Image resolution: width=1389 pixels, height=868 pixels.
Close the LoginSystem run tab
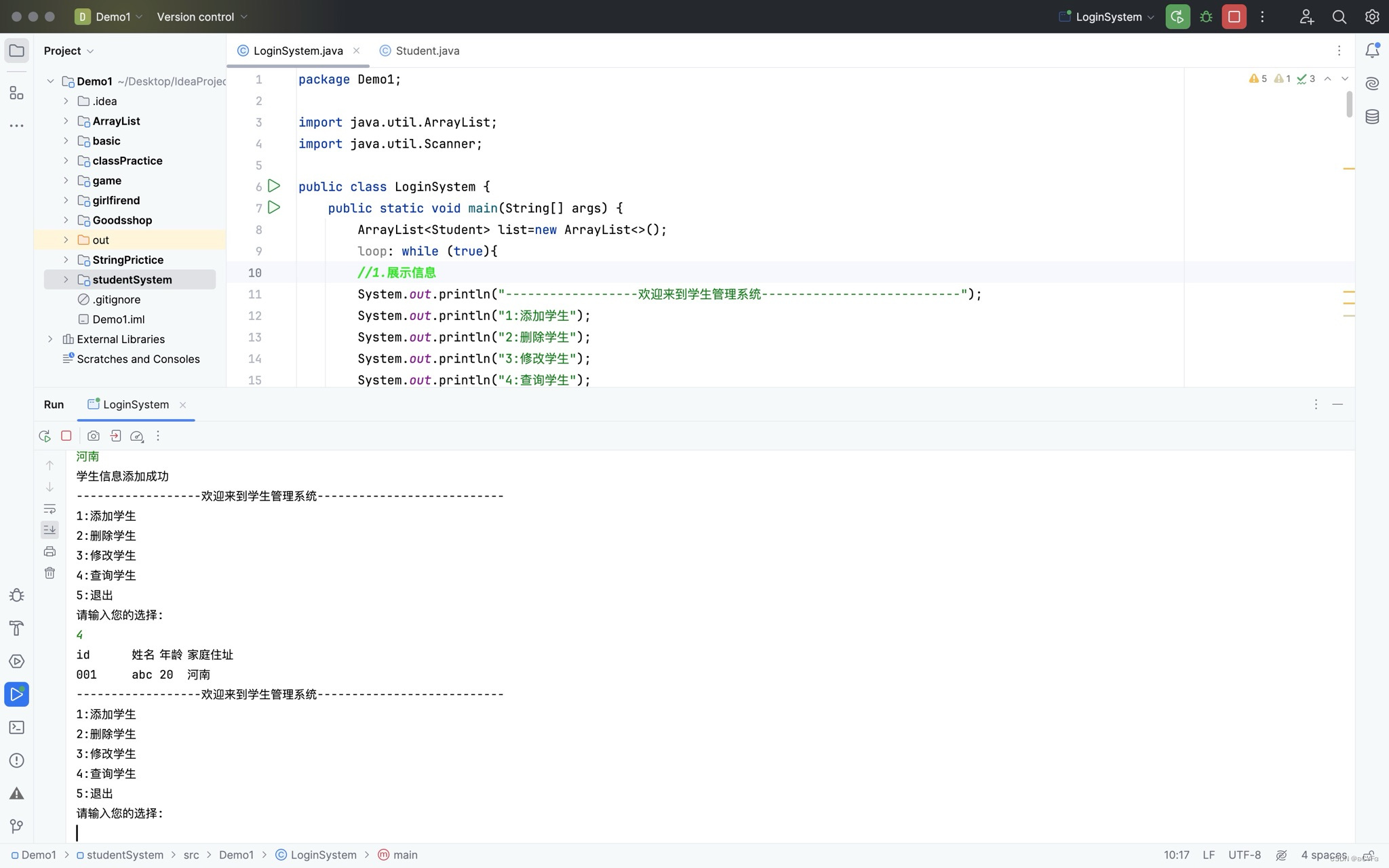click(182, 405)
